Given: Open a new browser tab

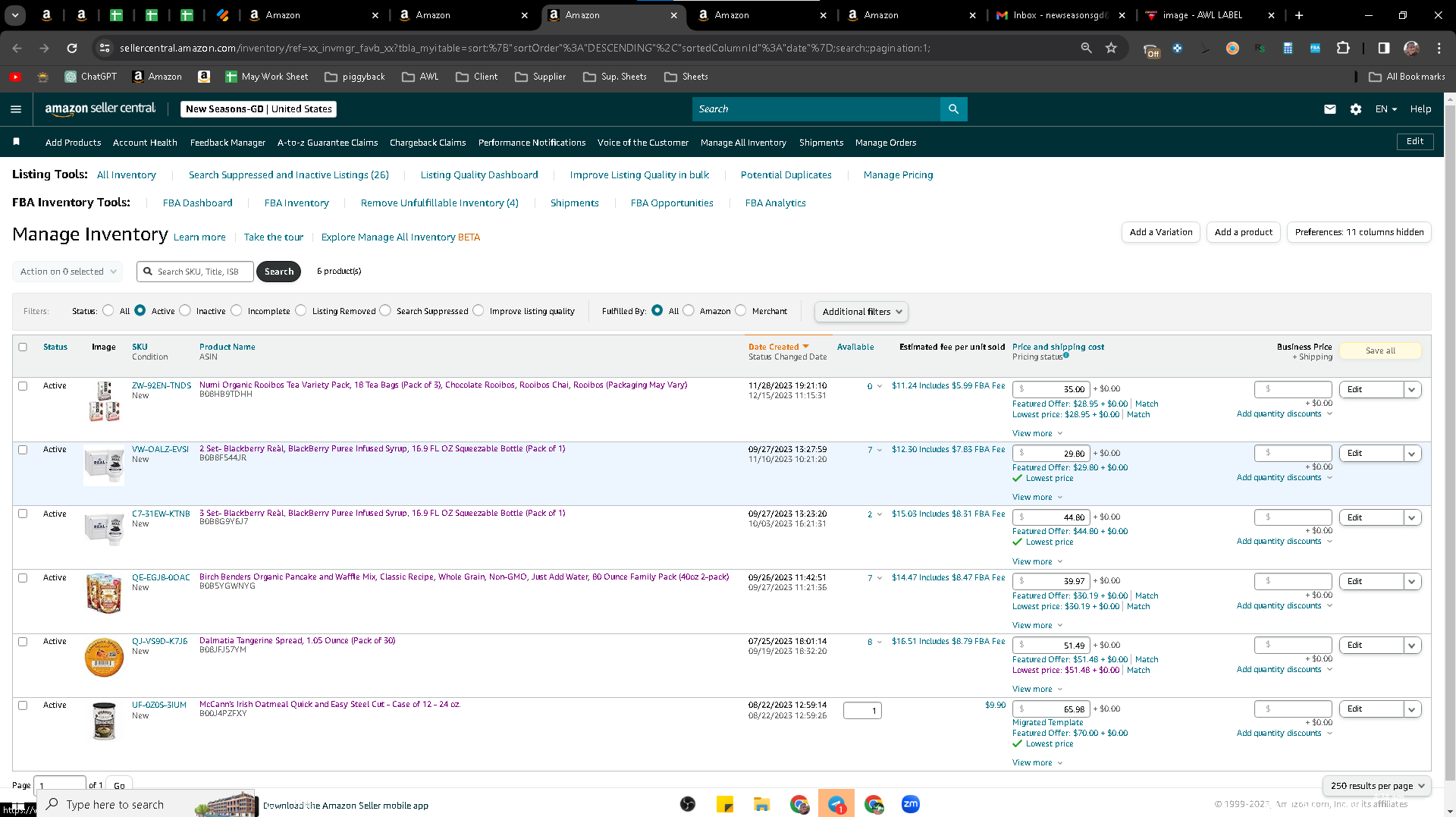Looking at the screenshot, I should [1299, 15].
